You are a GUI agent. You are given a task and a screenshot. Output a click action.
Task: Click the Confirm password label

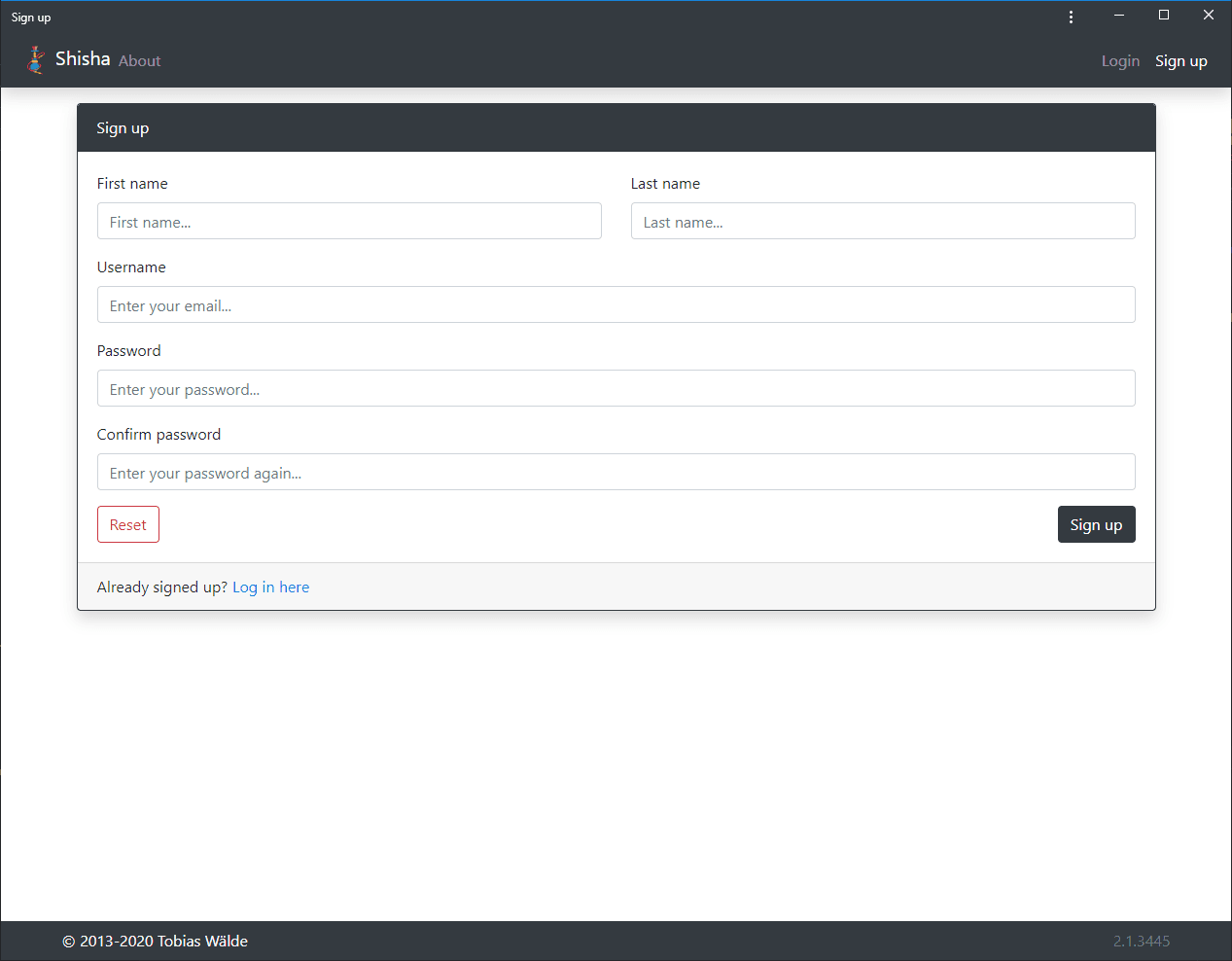pyautogui.click(x=158, y=435)
